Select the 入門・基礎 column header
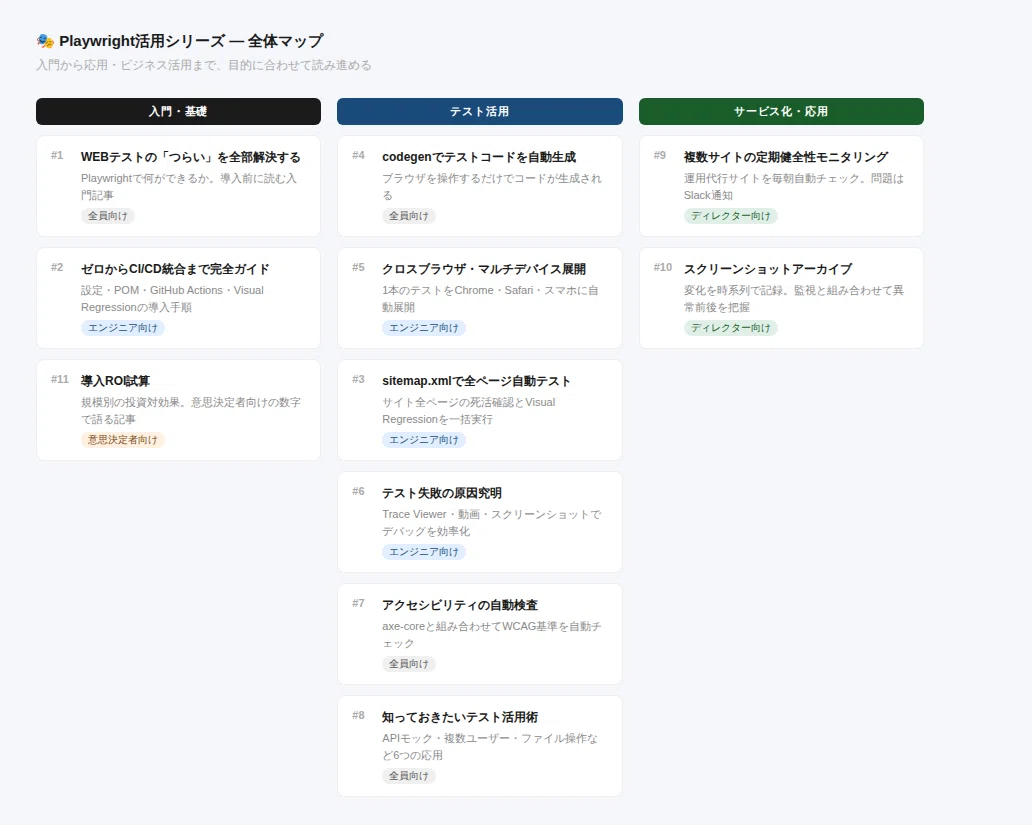Screen dimensions: 1032x825 (x=178, y=111)
